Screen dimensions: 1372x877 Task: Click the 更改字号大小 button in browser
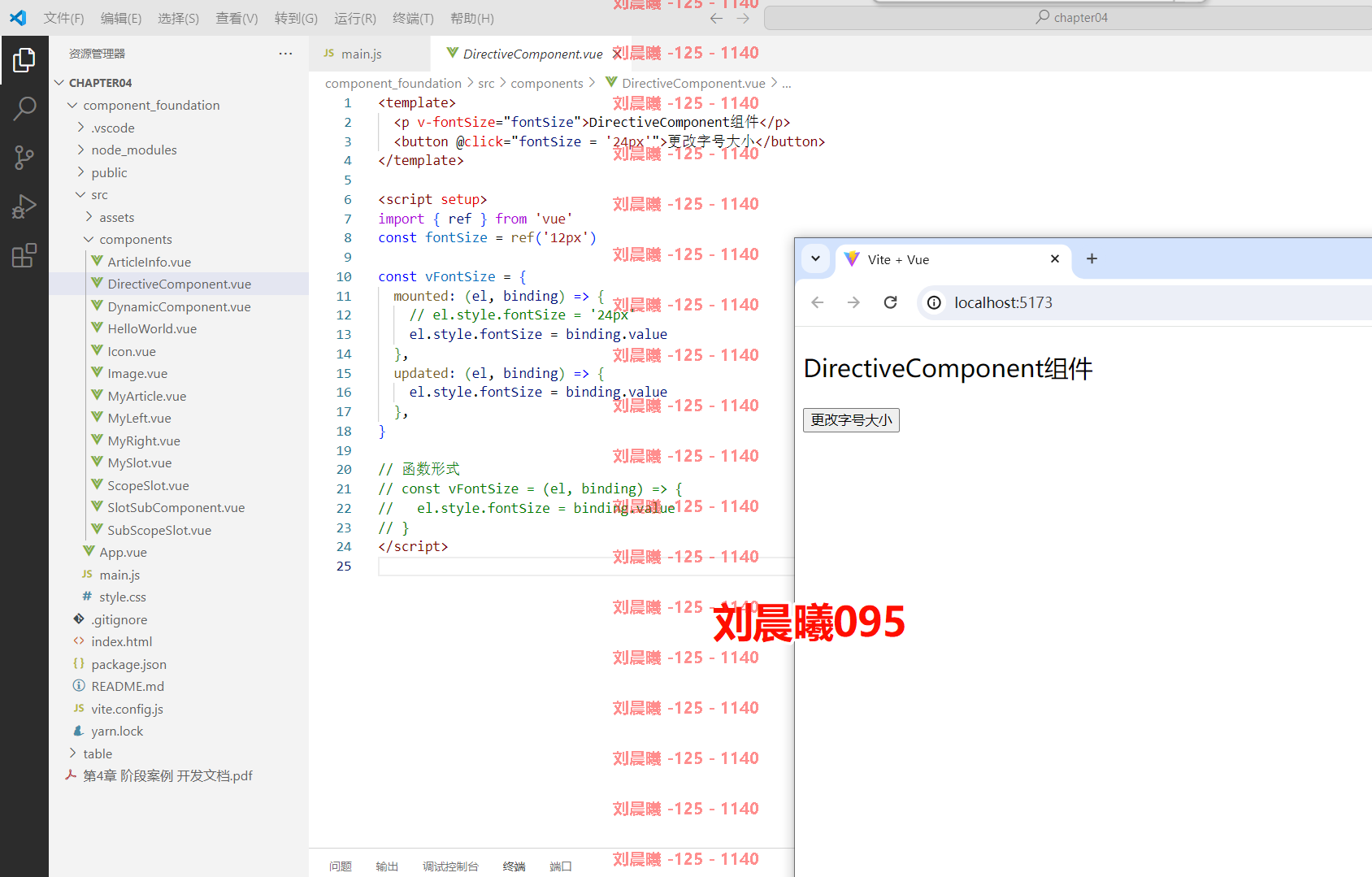[x=851, y=420]
